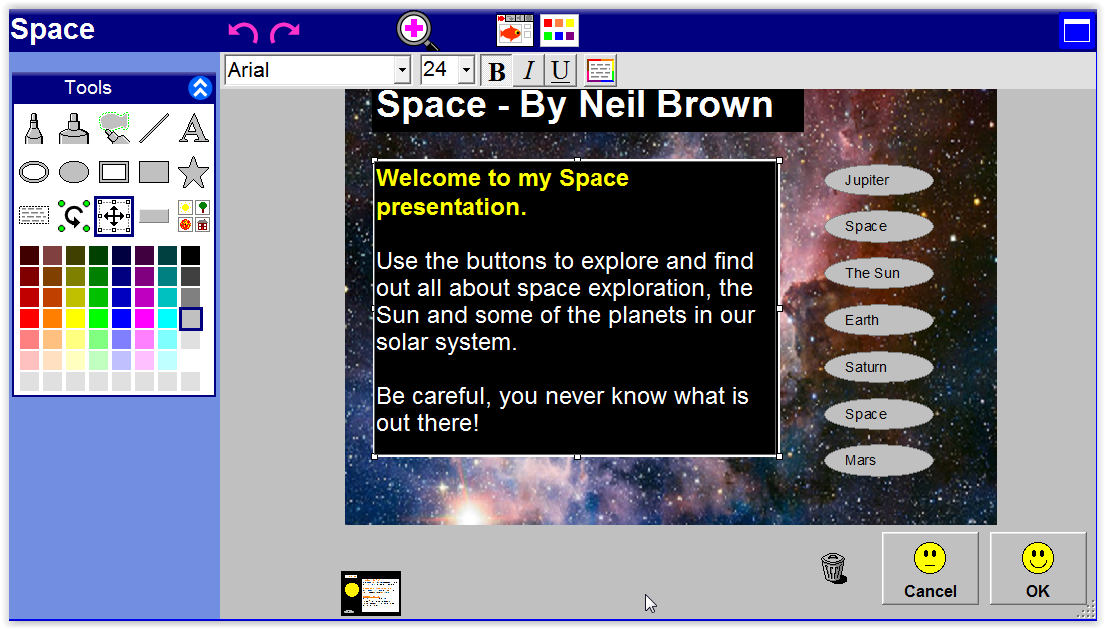
Task: Toggle italic formatting
Action: [x=529, y=70]
